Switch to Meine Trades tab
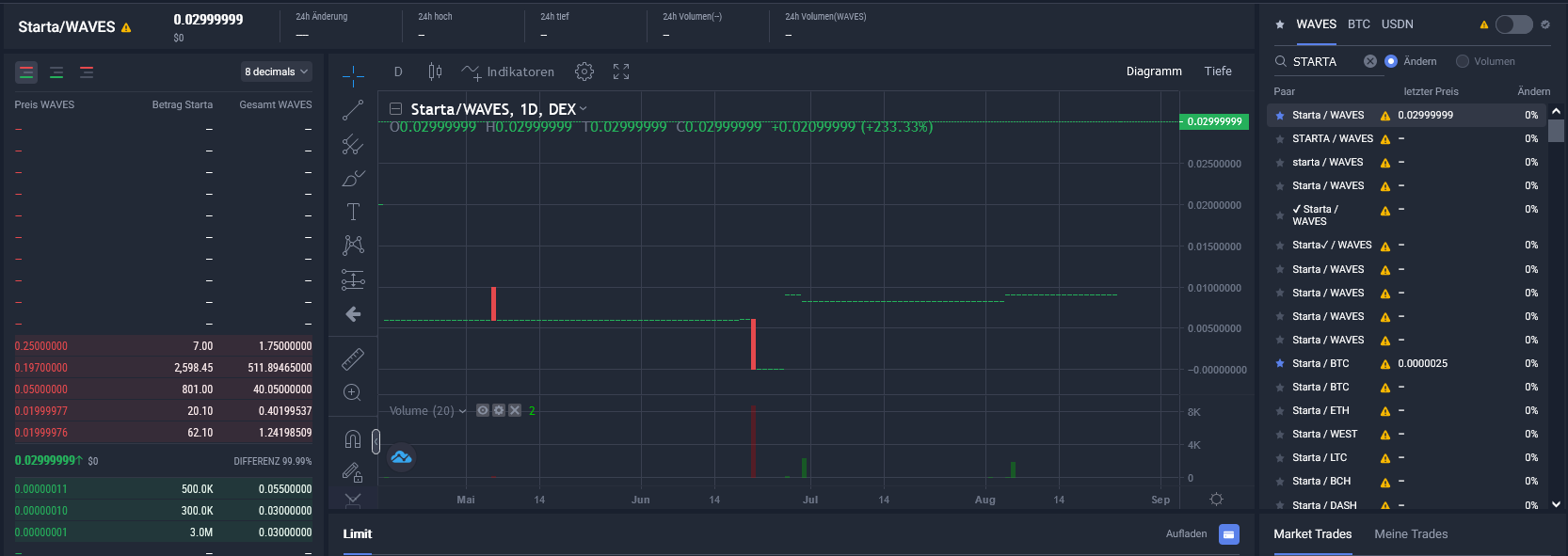Image resolution: width=1568 pixels, height=556 pixels. [1411, 534]
